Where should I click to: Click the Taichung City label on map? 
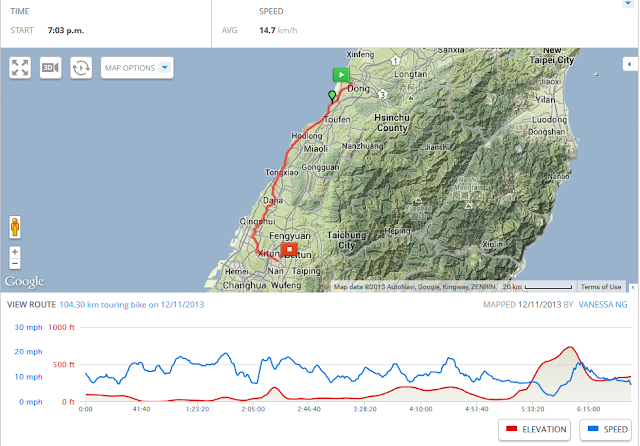pos(346,240)
